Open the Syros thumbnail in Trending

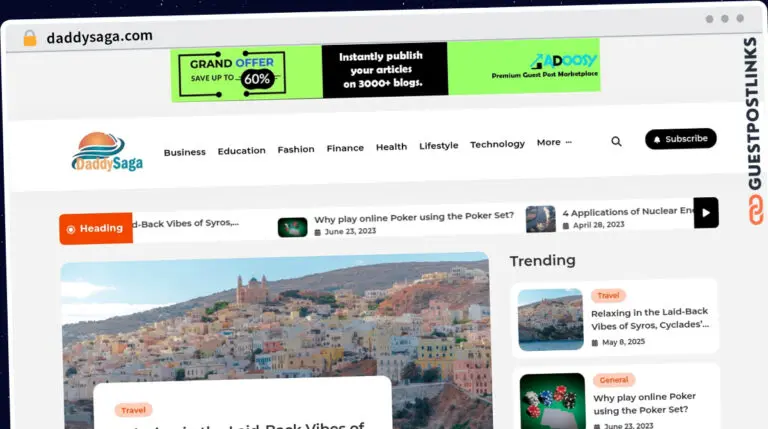(x=551, y=320)
